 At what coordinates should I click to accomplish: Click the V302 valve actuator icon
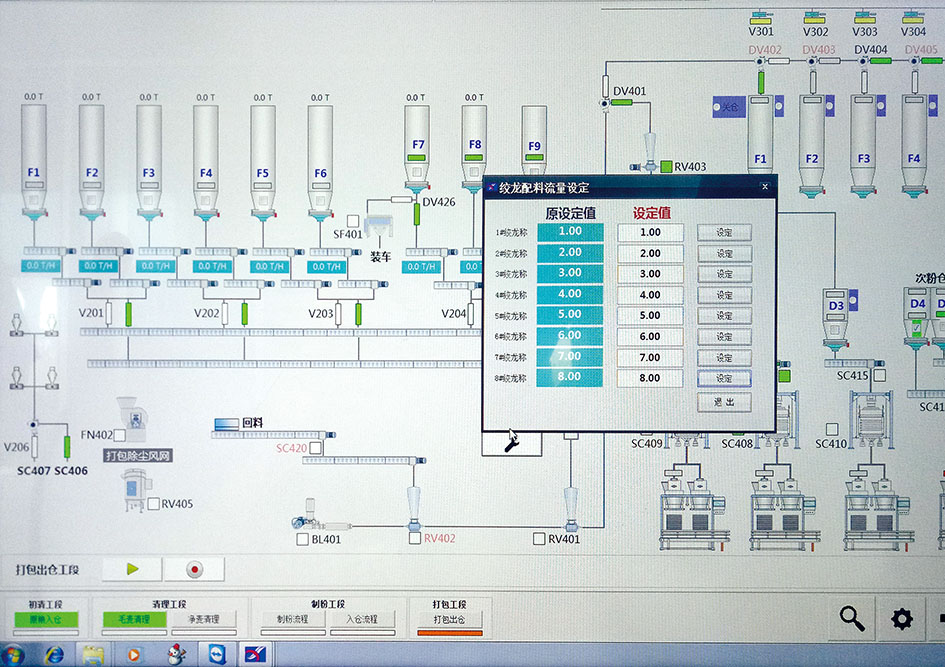click(x=815, y=17)
